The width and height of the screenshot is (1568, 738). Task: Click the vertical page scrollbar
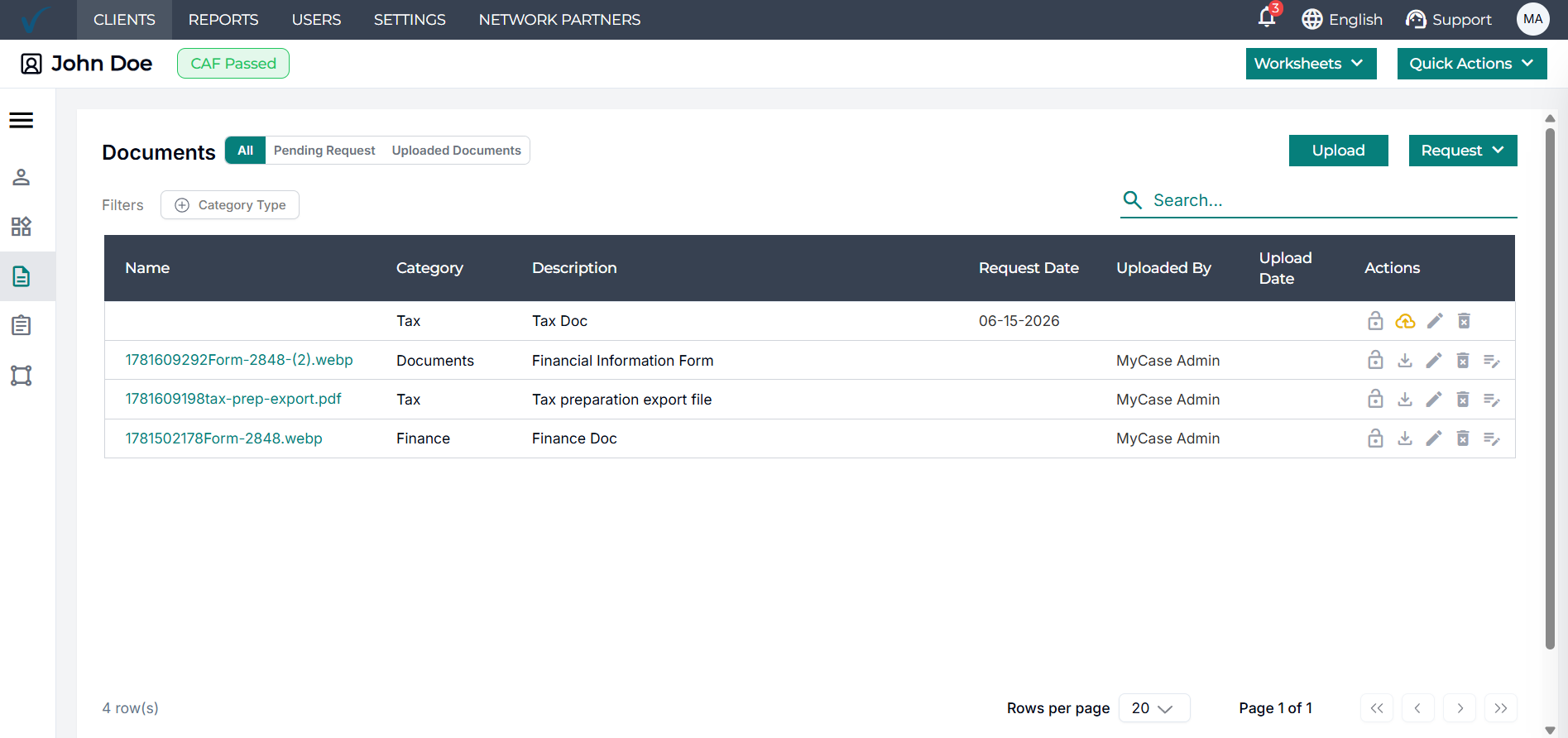(1550, 389)
